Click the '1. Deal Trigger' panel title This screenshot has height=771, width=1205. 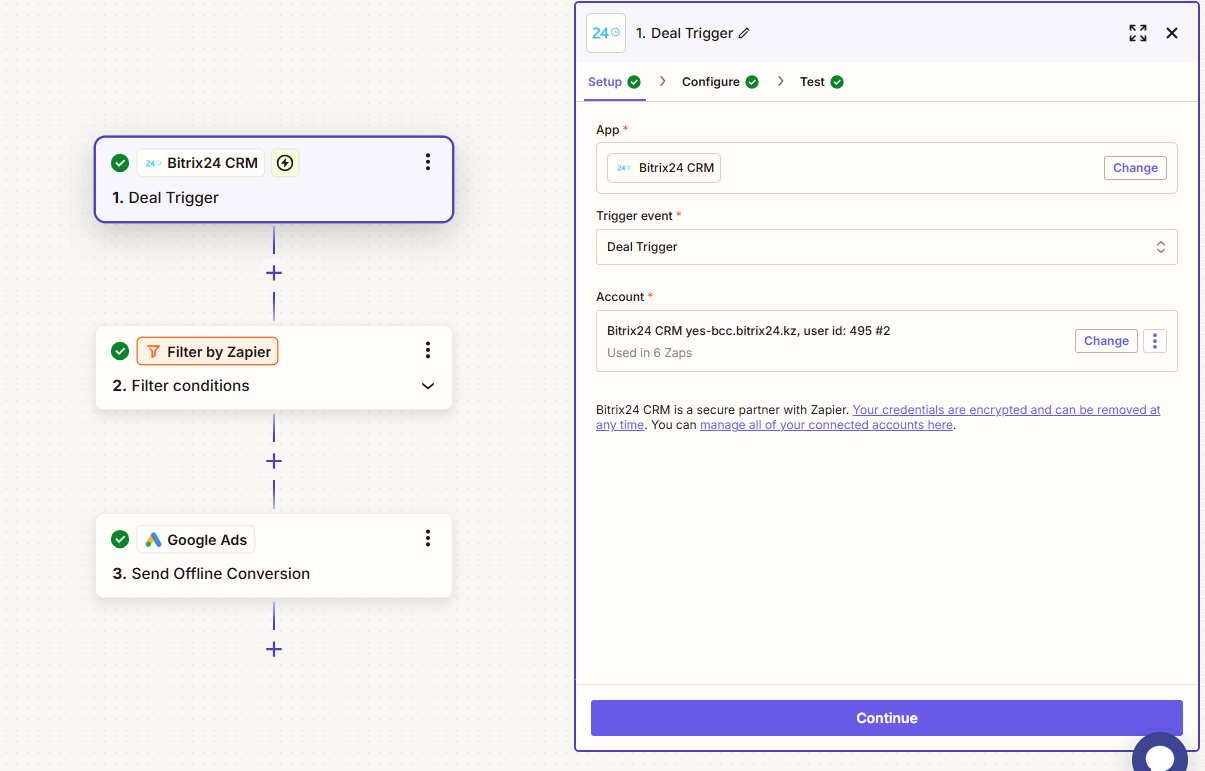click(685, 33)
